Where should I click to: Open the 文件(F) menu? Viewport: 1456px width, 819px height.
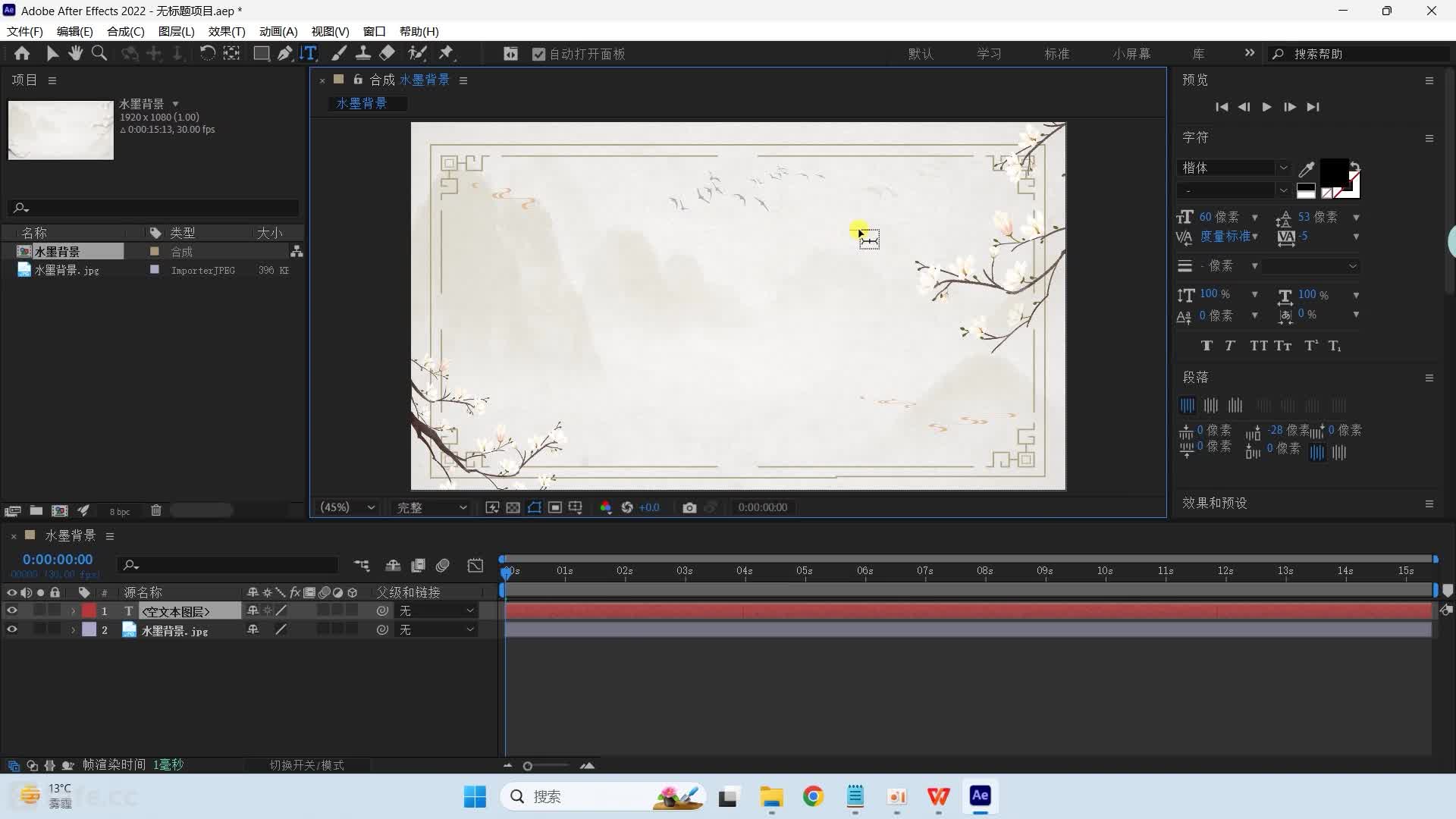pos(25,31)
